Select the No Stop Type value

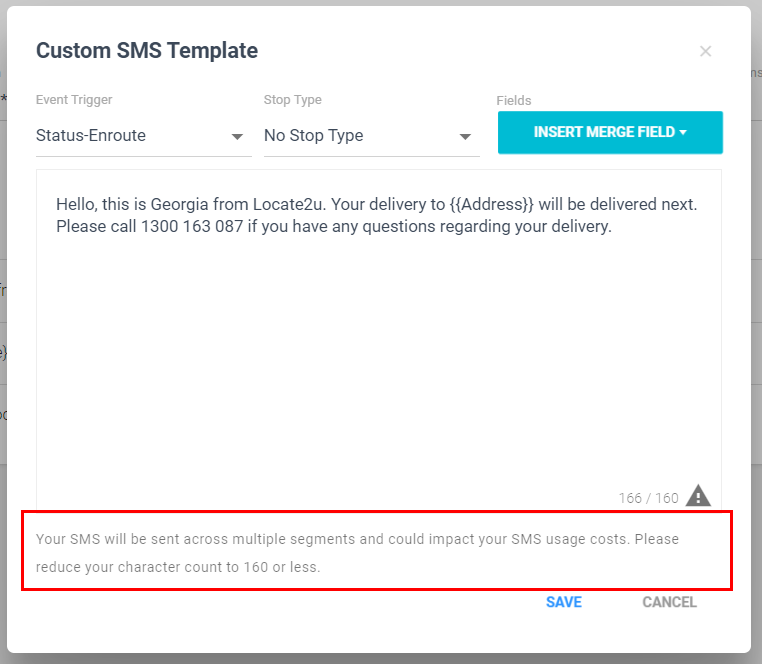point(313,135)
